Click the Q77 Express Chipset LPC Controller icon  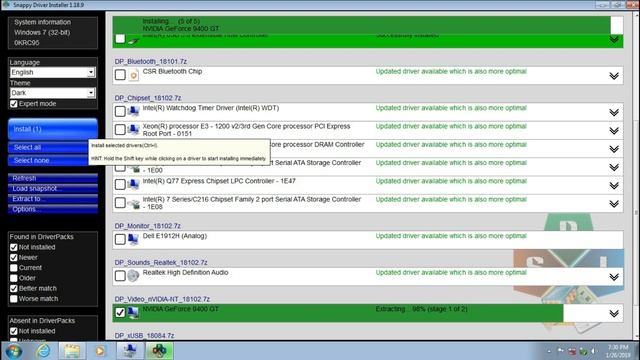[x=133, y=184]
